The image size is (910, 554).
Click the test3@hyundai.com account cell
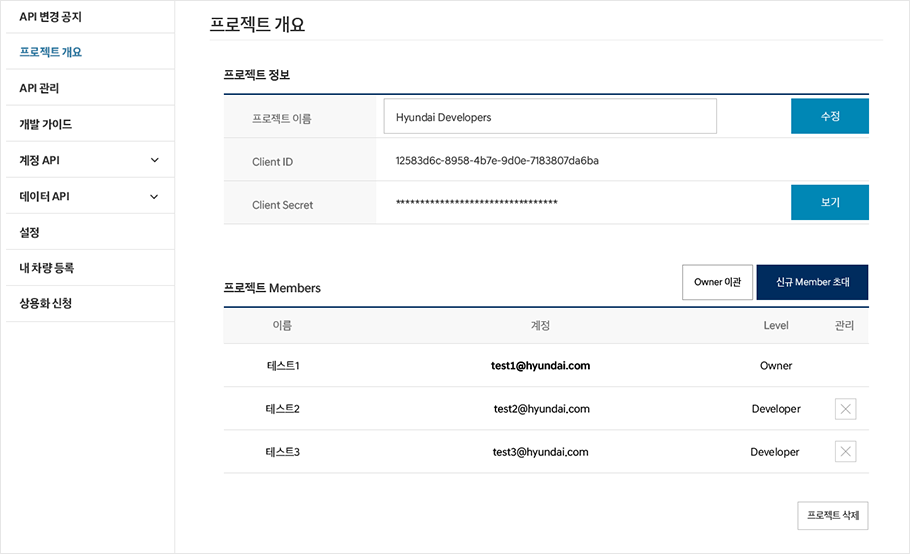(x=540, y=452)
